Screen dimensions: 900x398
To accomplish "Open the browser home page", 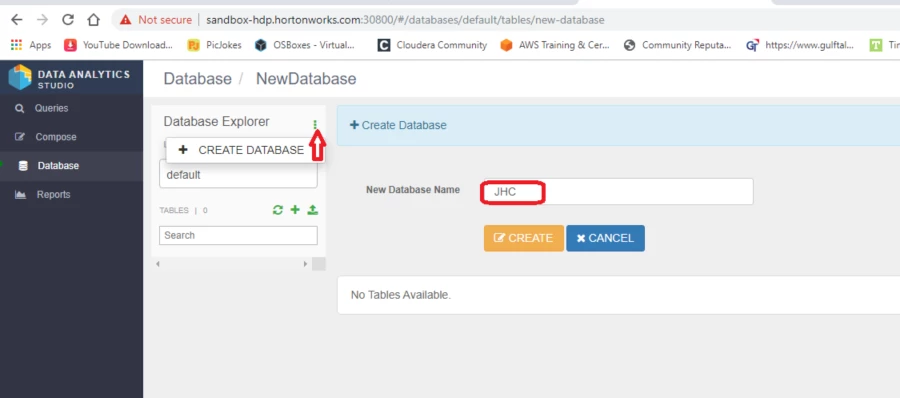I will [93, 20].
